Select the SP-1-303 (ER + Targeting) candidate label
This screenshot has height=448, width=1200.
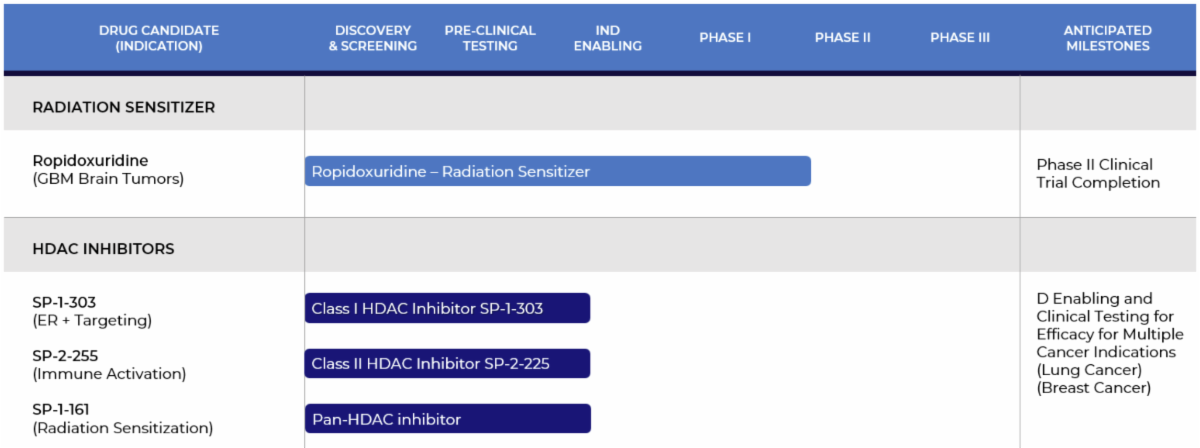point(92,311)
